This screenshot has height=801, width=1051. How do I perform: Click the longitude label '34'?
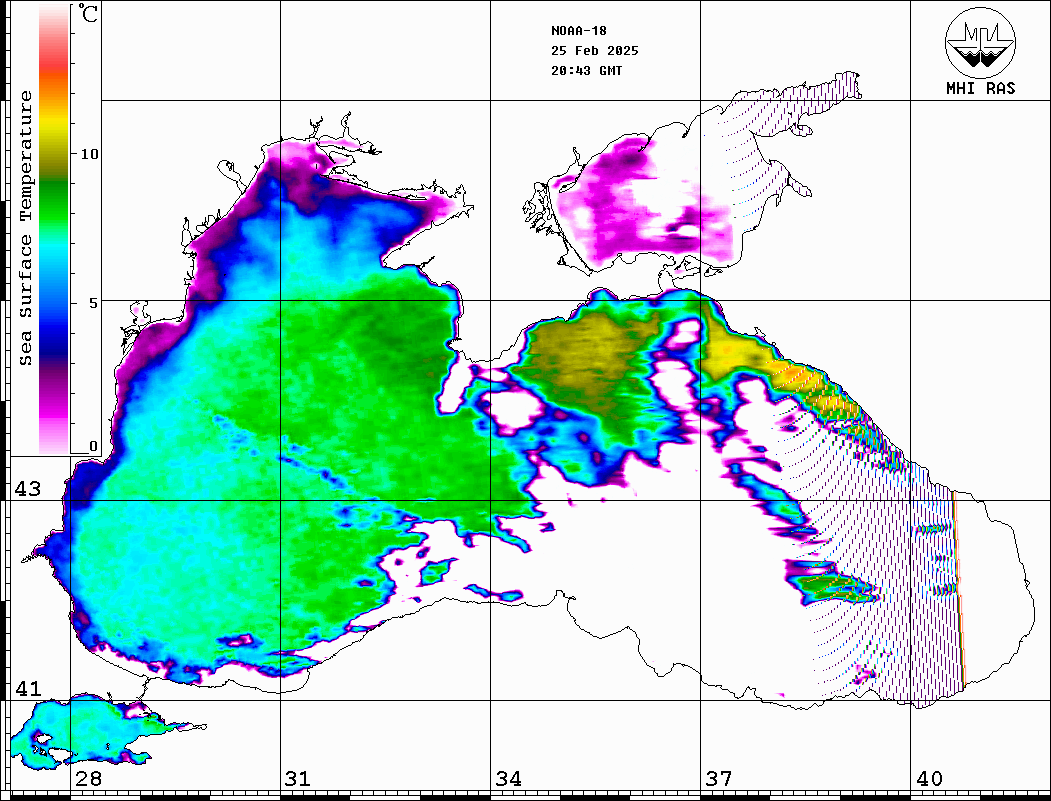(509, 779)
